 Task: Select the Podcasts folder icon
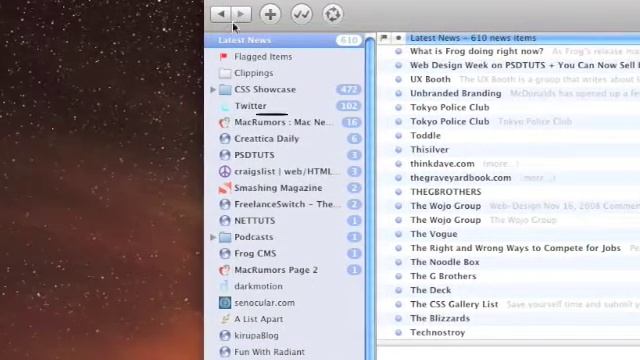coord(225,237)
